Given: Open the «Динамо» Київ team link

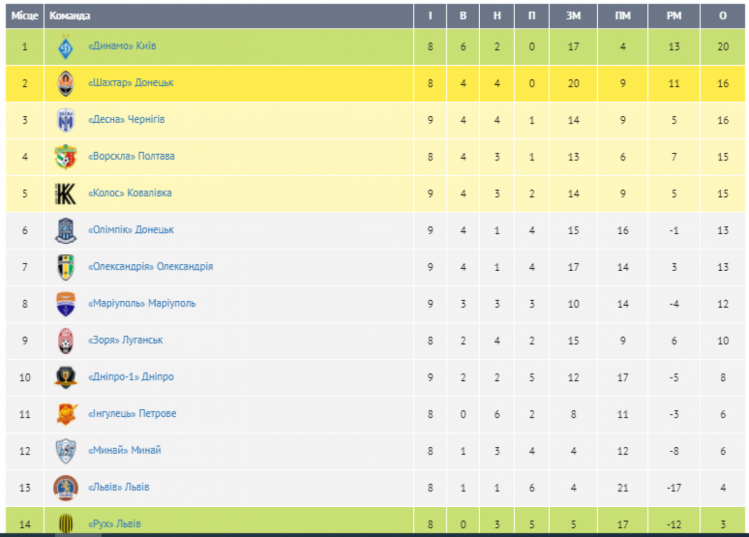Looking at the screenshot, I should [122, 46].
